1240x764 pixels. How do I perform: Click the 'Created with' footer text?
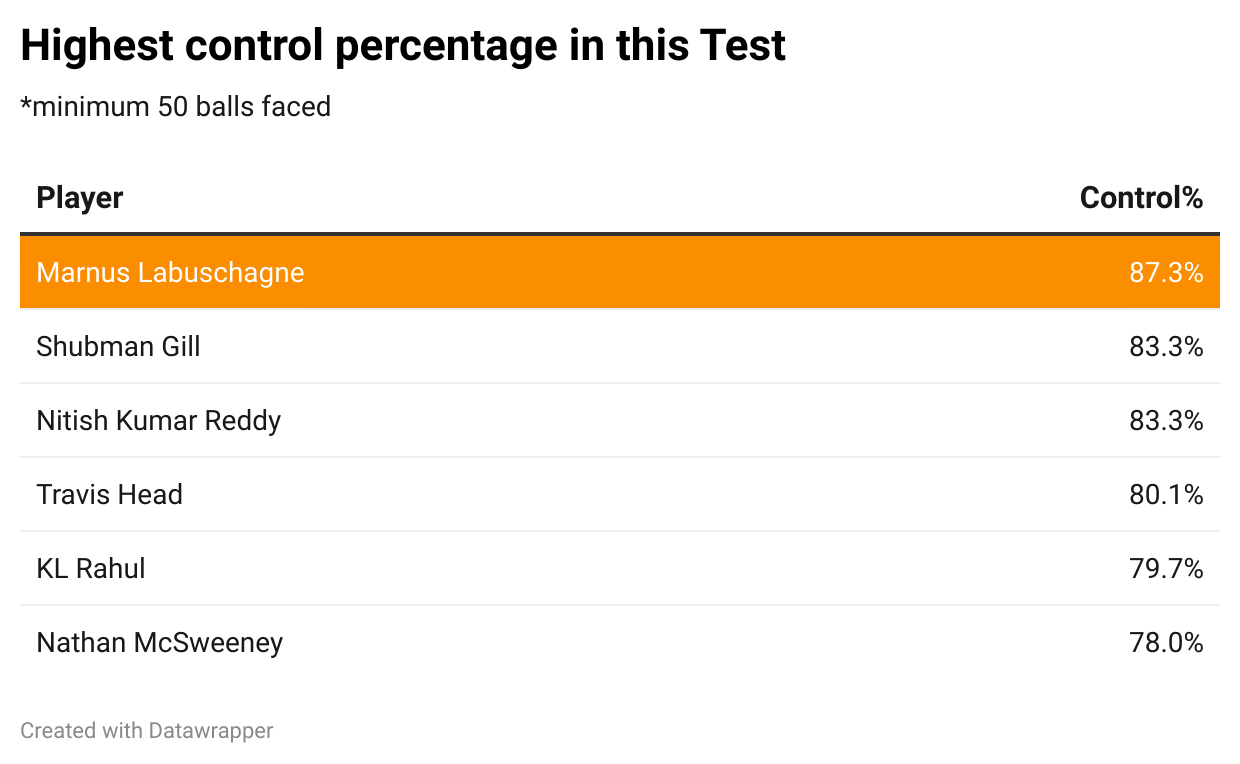82,731
